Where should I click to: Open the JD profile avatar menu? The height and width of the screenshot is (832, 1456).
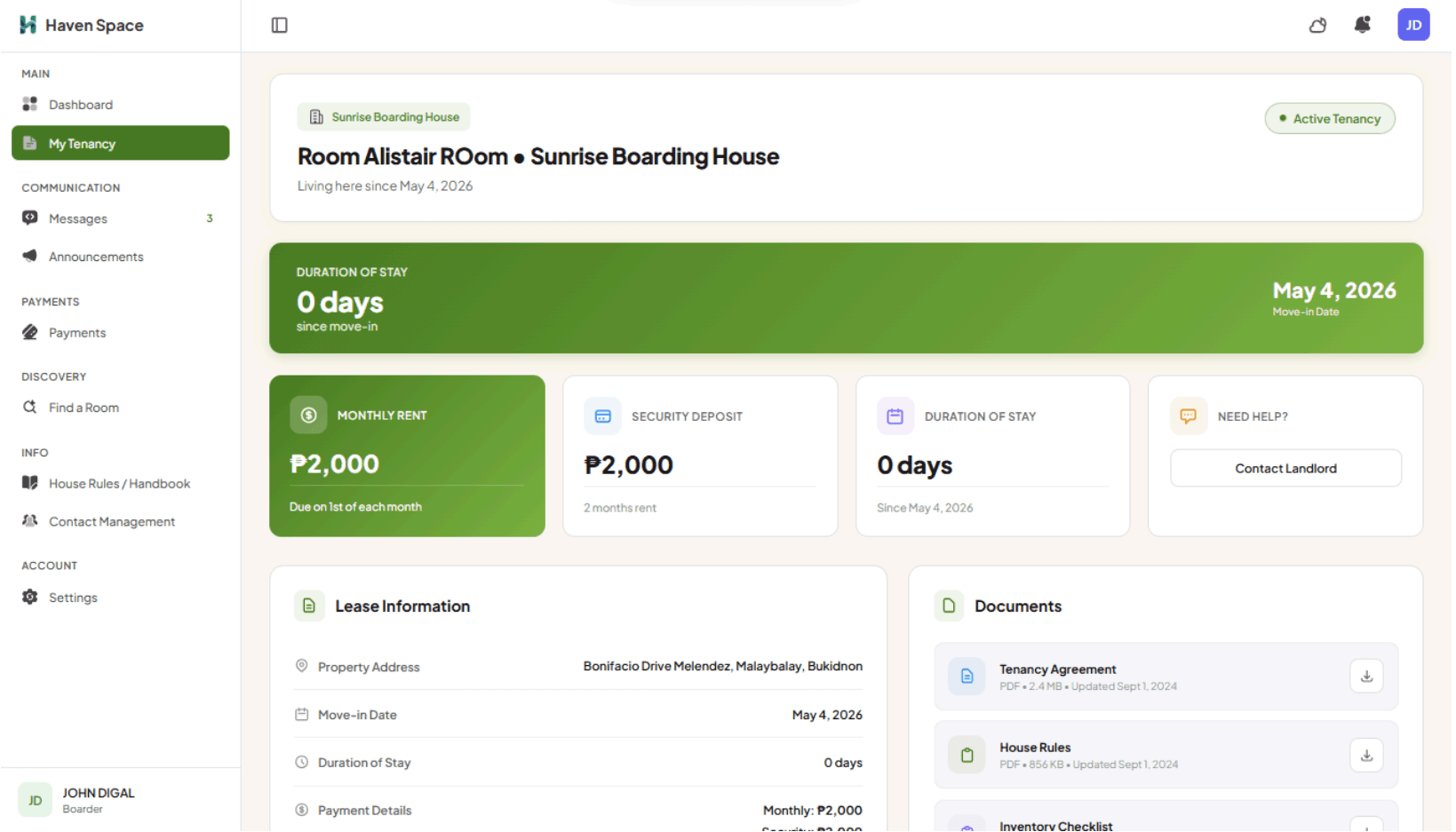(x=1413, y=25)
